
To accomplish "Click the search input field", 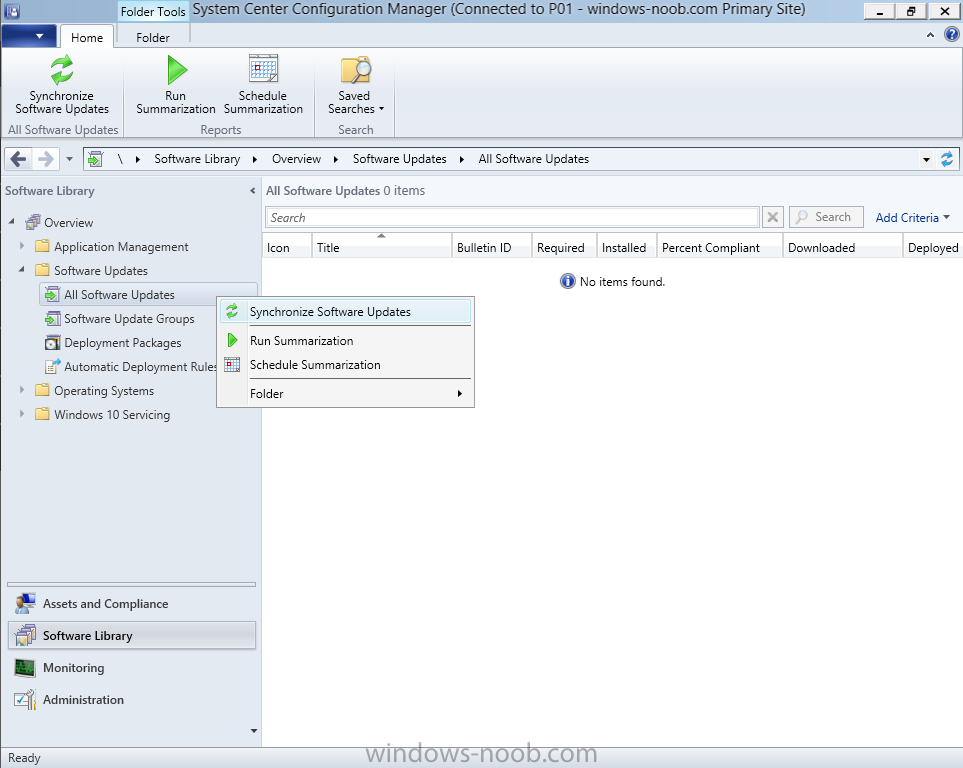I will pyautogui.click(x=512, y=217).
